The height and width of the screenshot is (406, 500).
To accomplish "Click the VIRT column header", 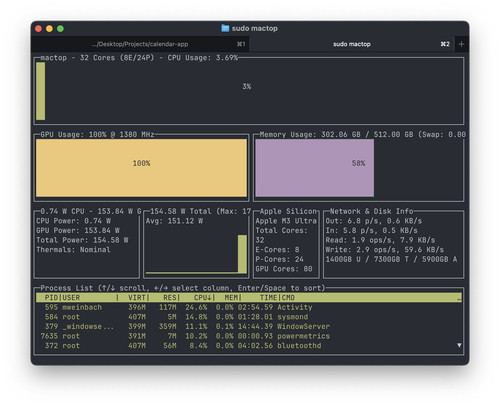I will click(138, 298).
